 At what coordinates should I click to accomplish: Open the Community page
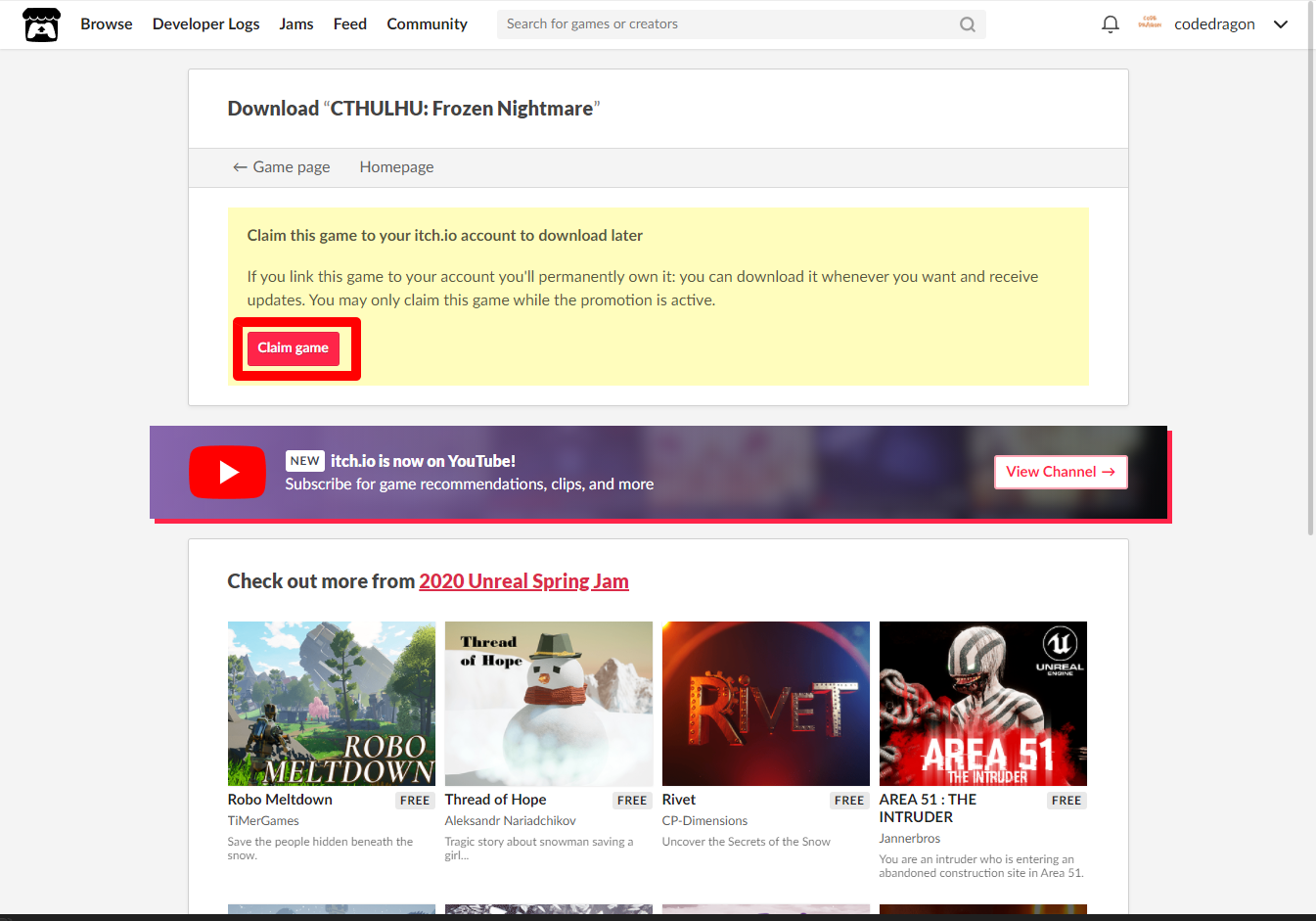tap(427, 23)
